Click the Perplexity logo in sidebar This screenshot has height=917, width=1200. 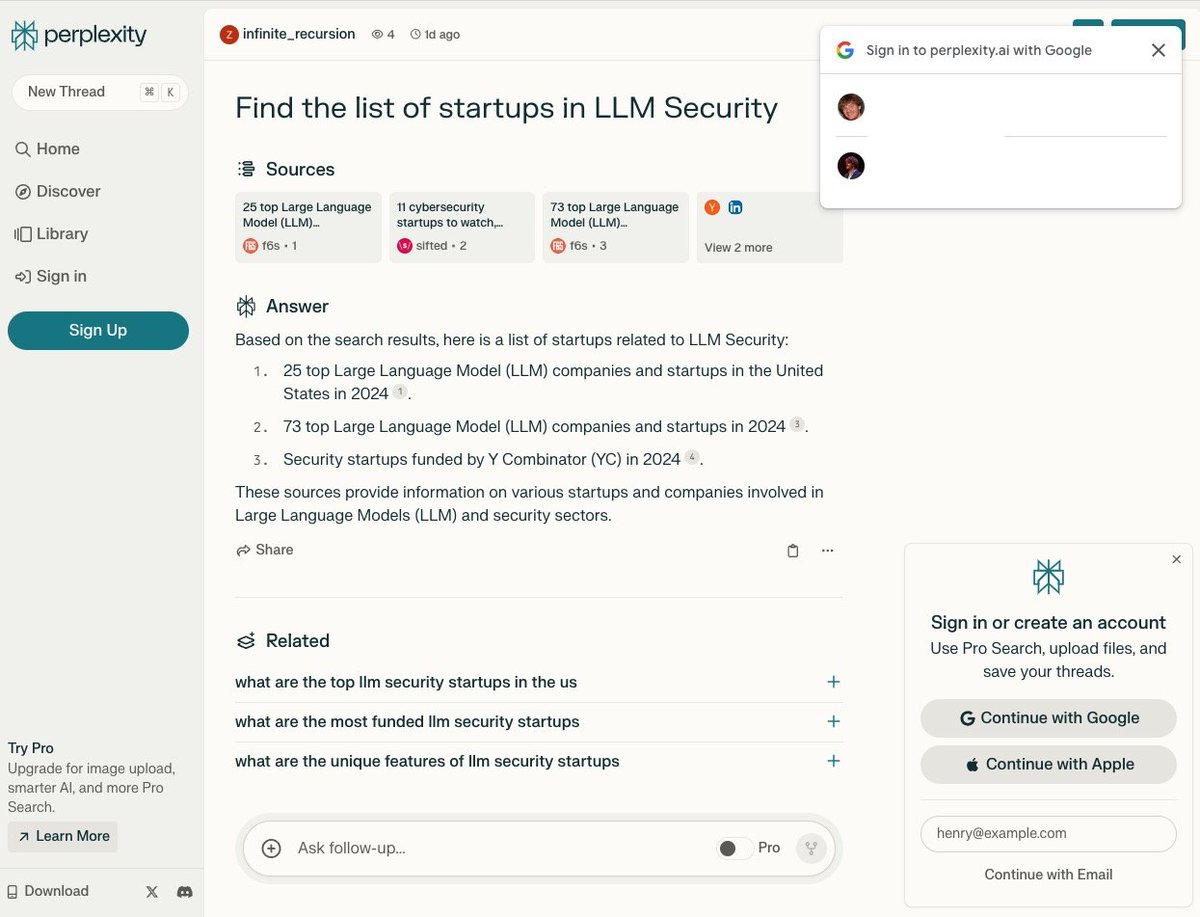[79, 36]
